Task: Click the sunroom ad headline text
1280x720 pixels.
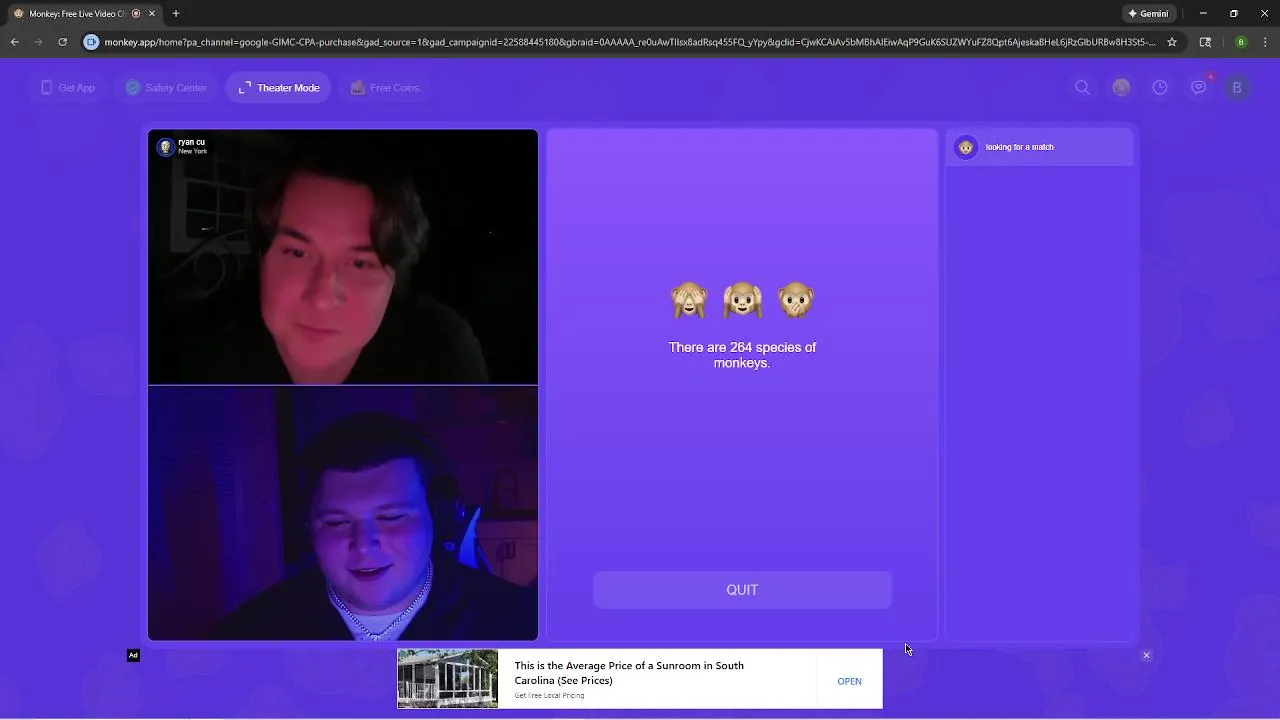Action: click(629, 673)
